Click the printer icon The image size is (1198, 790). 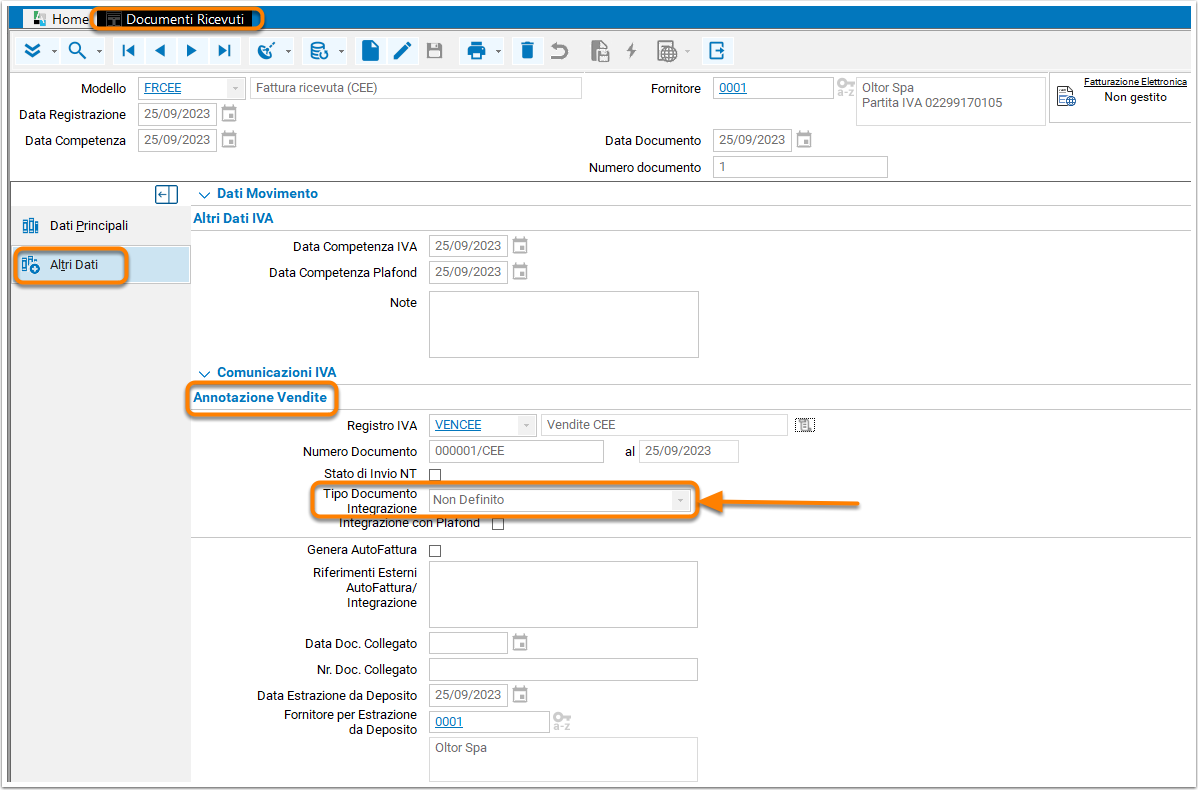[477, 51]
